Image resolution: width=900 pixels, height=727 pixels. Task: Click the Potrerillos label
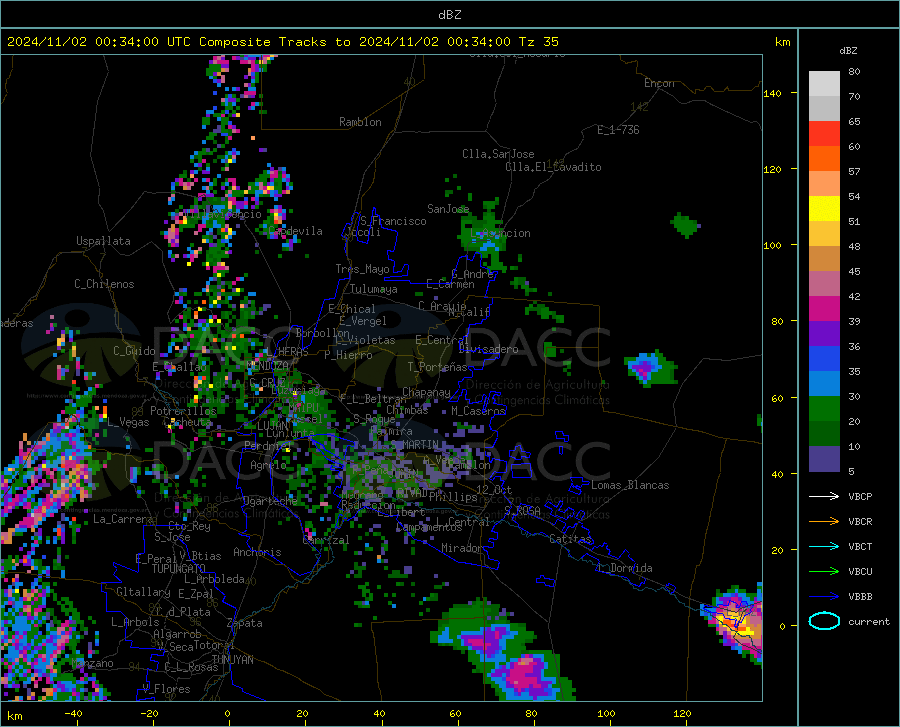point(183,411)
